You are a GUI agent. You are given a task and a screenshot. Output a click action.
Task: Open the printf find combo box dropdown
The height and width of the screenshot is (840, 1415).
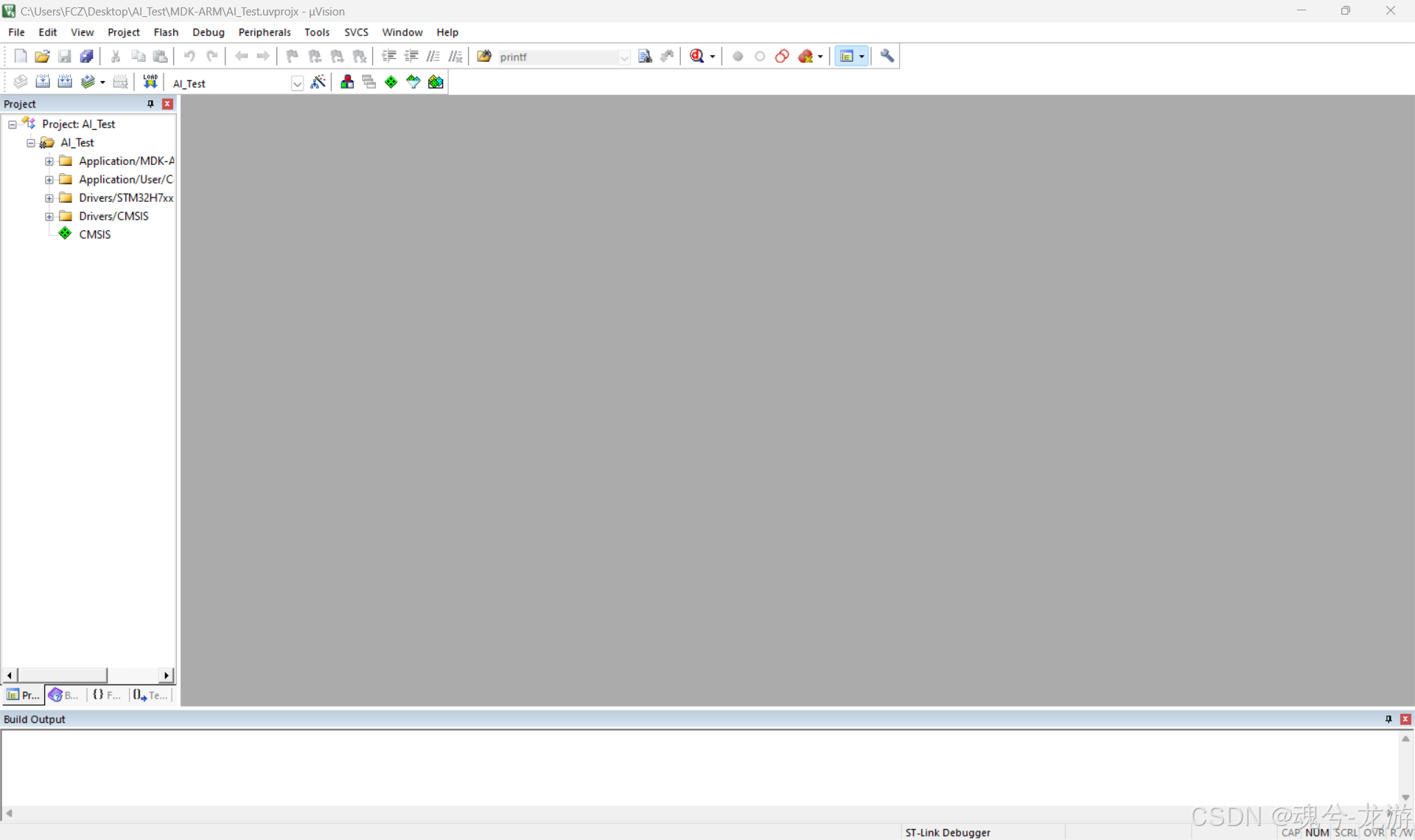point(624,57)
